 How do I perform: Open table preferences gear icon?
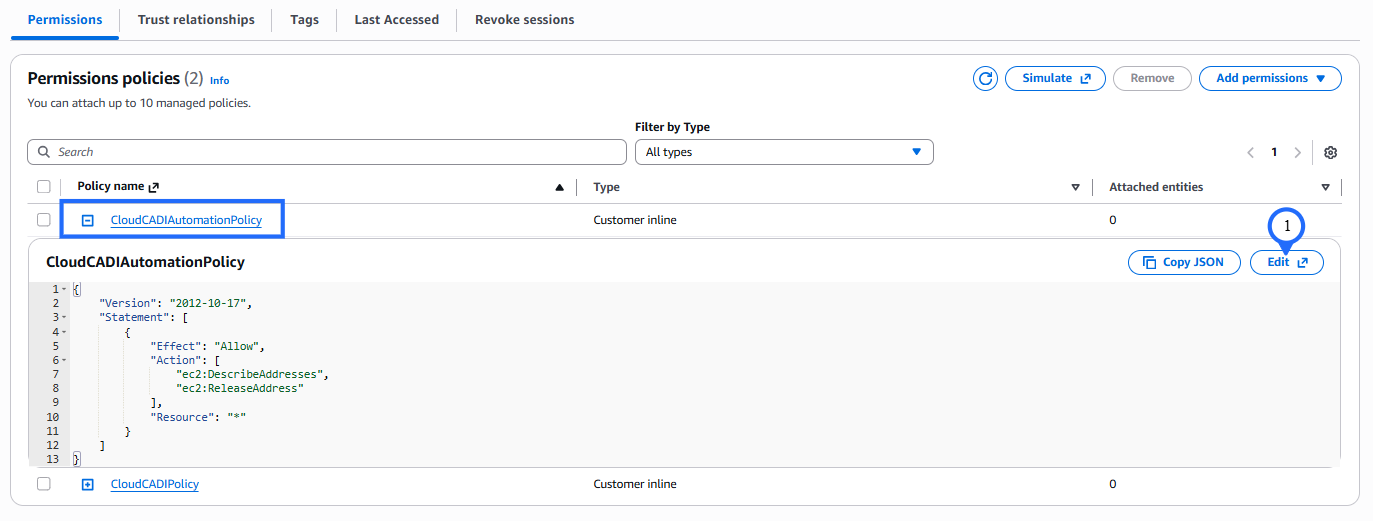click(x=1330, y=153)
